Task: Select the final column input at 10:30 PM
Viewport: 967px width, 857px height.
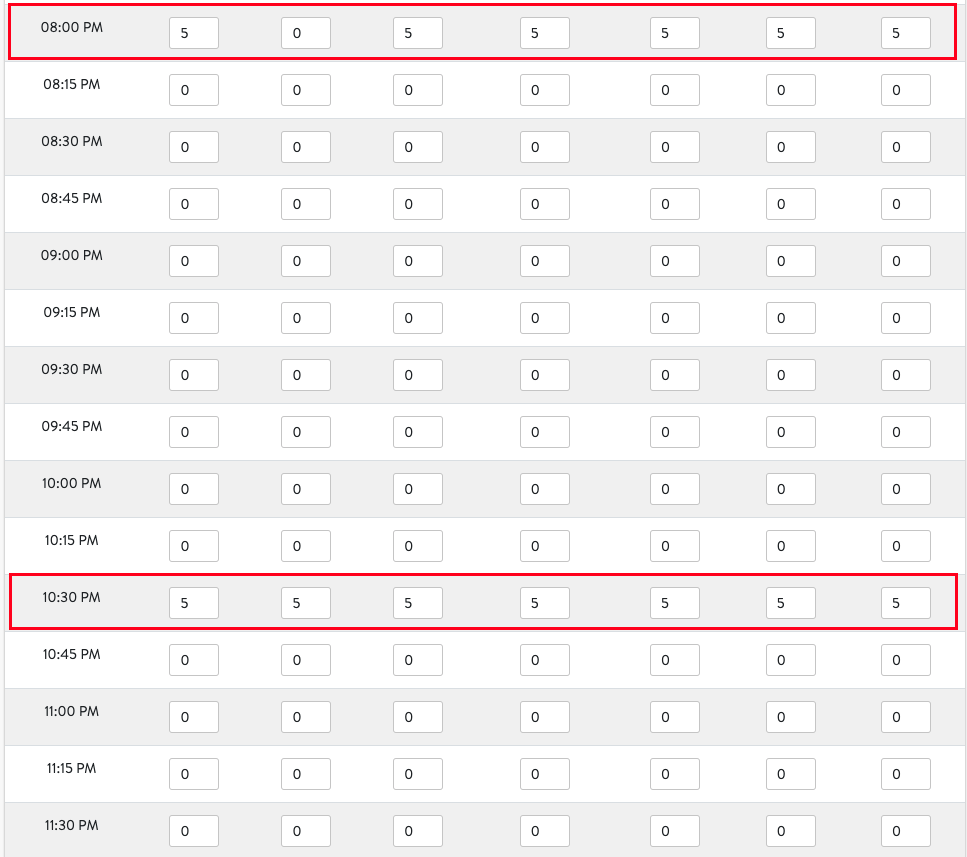Action: 905,603
